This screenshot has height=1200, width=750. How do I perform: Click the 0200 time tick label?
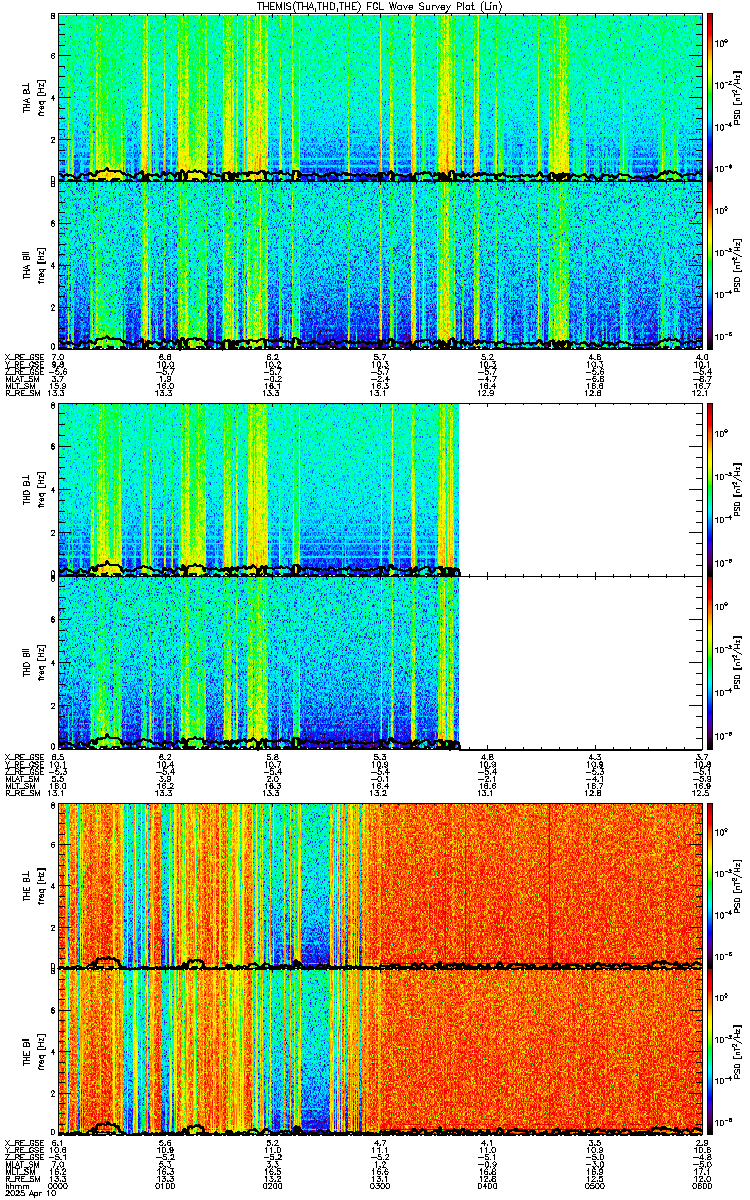273,1185
